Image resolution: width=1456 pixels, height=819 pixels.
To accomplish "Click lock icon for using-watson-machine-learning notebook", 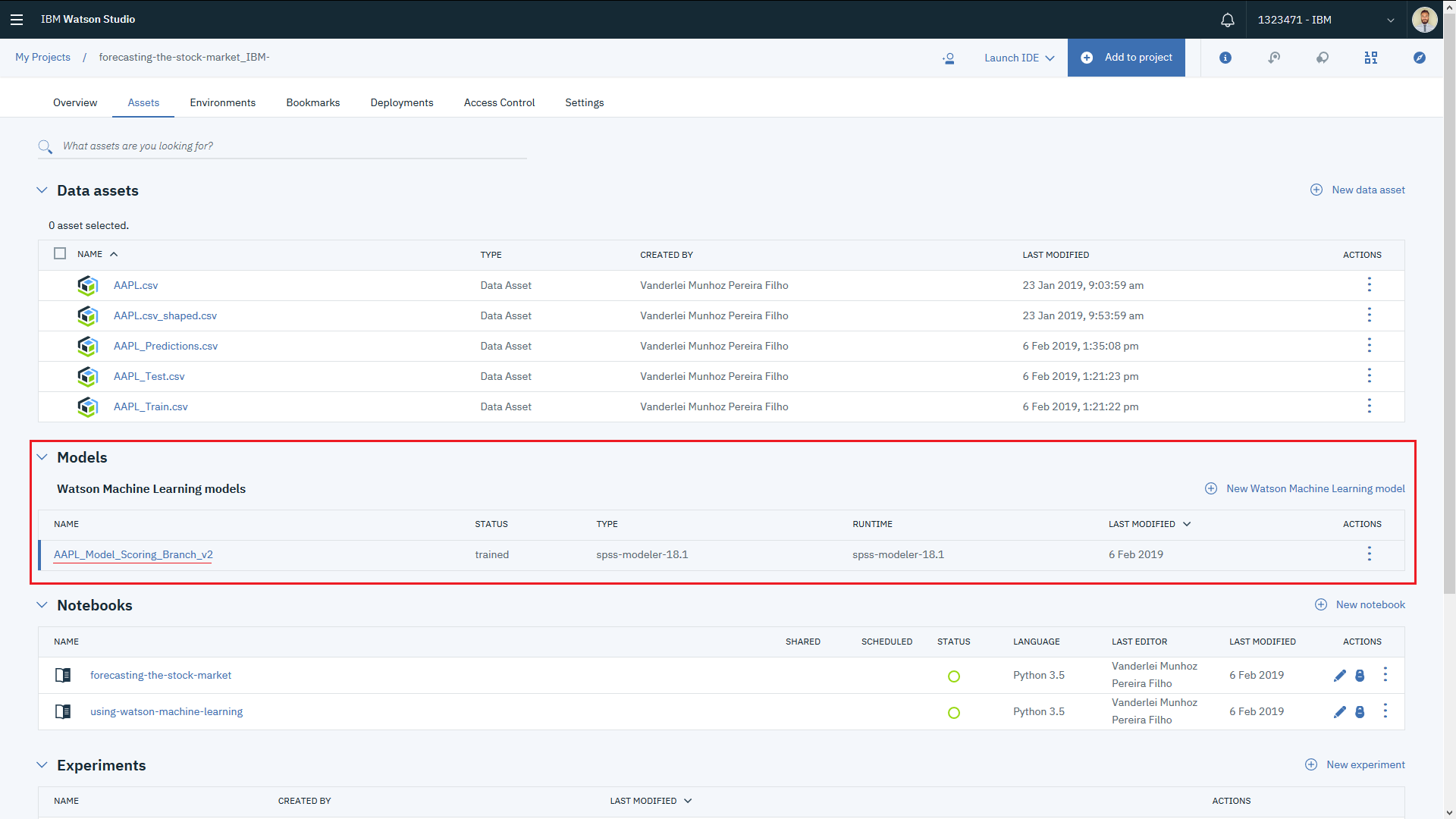I will pos(1360,712).
